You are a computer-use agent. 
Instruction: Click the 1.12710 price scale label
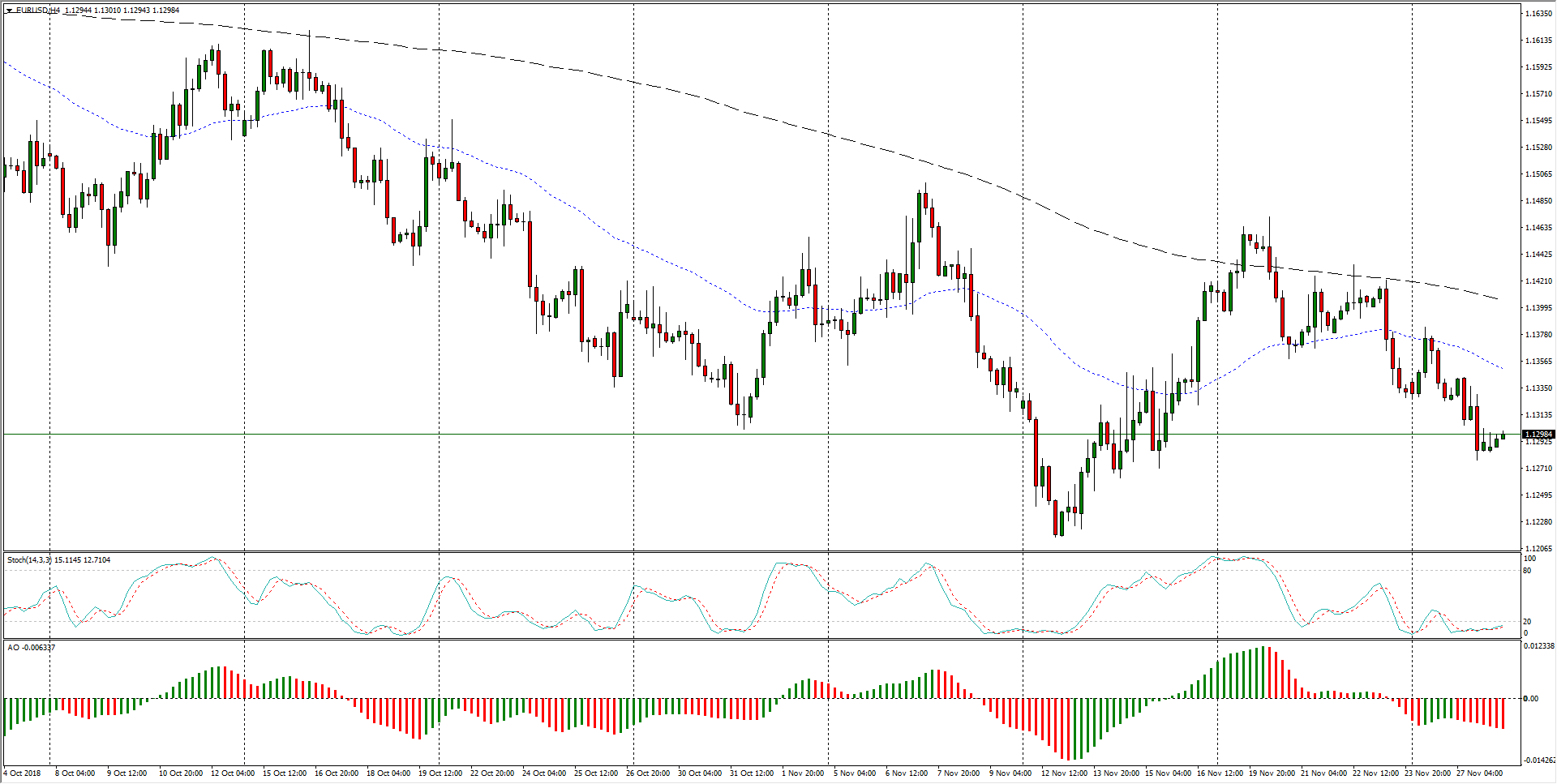[1538, 469]
